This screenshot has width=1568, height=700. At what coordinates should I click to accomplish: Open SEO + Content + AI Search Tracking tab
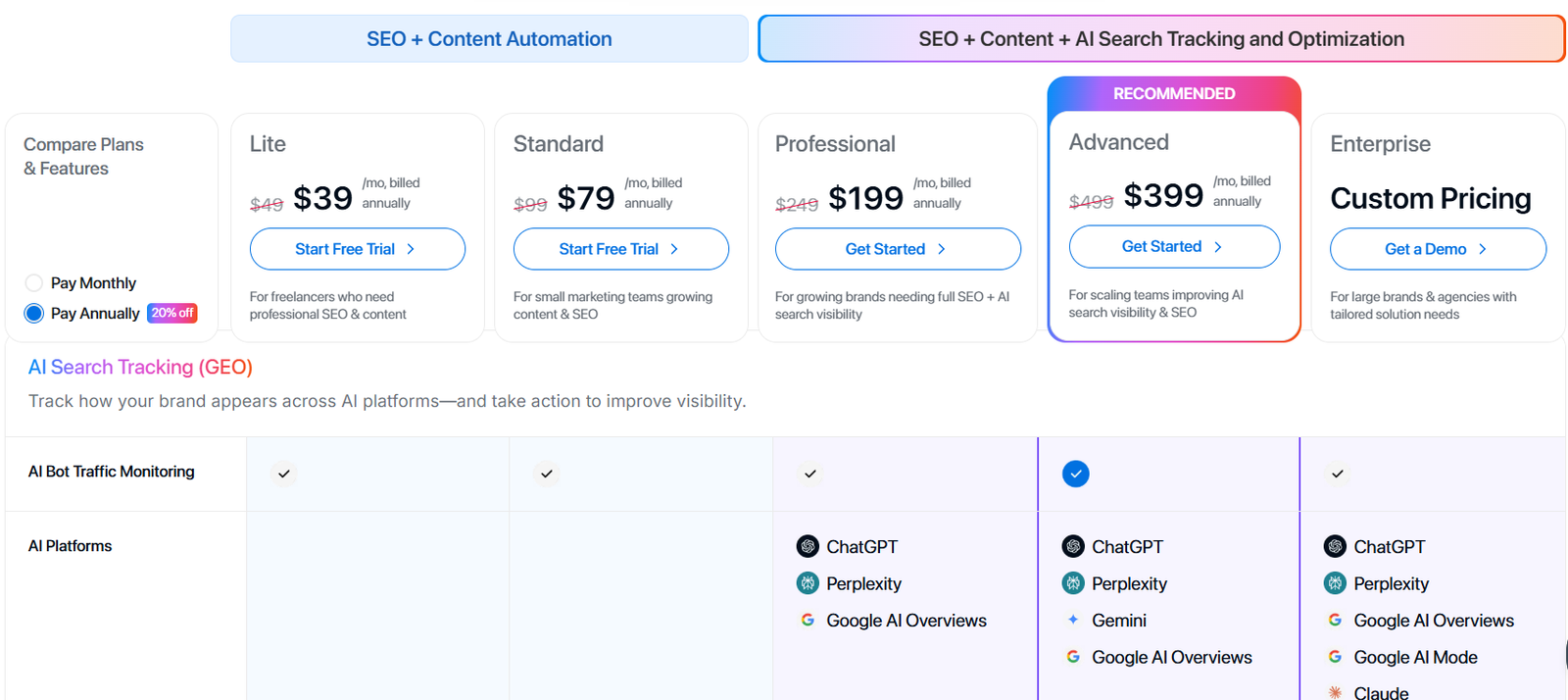tap(1160, 39)
